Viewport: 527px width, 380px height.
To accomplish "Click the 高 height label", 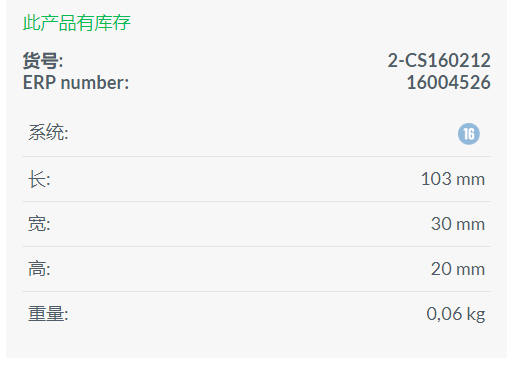I will click(39, 269).
